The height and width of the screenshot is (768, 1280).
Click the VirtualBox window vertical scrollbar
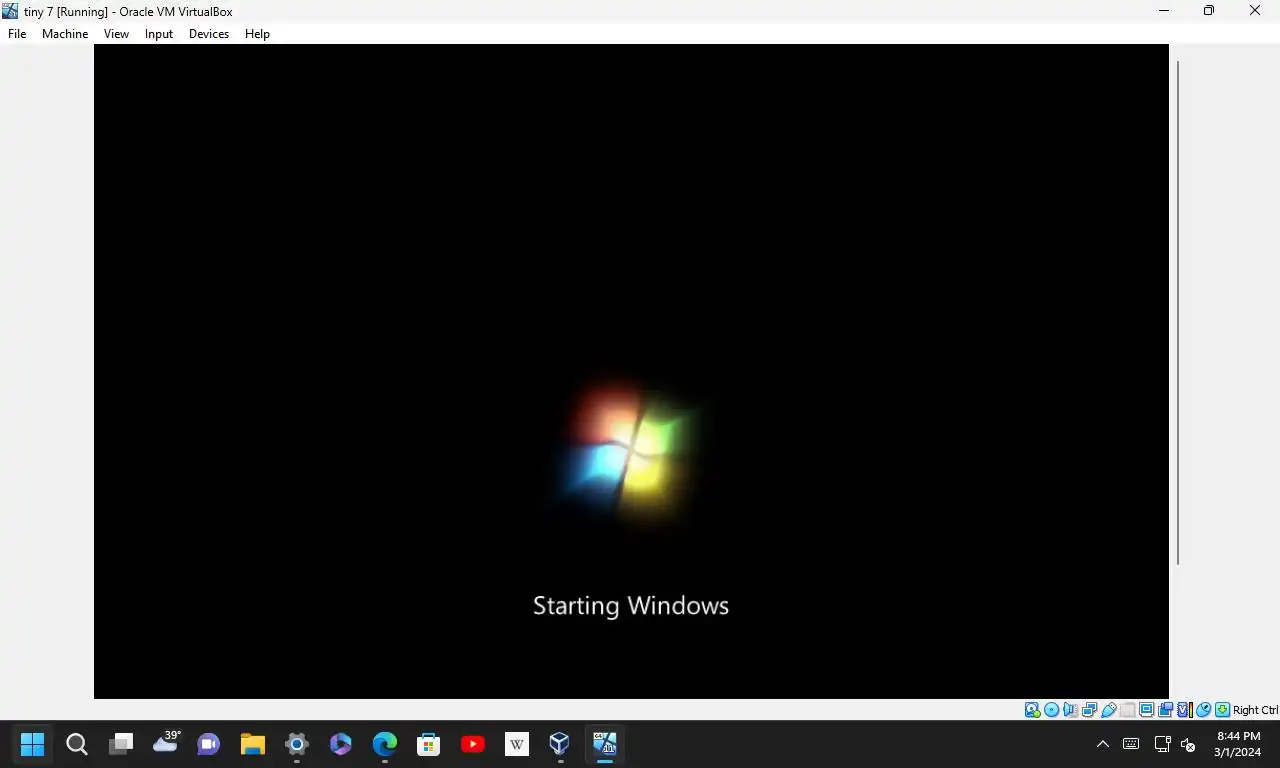1178,312
